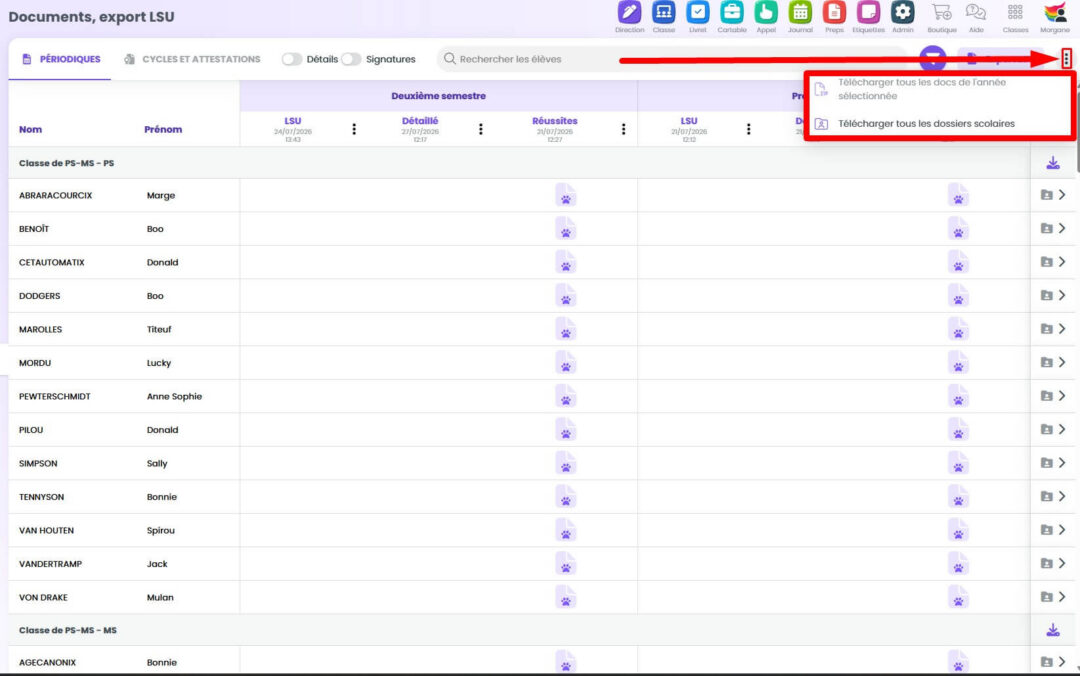This screenshot has height=676, width=1080.
Task: Click the Deuxième semestre group header
Action: click(438, 96)
